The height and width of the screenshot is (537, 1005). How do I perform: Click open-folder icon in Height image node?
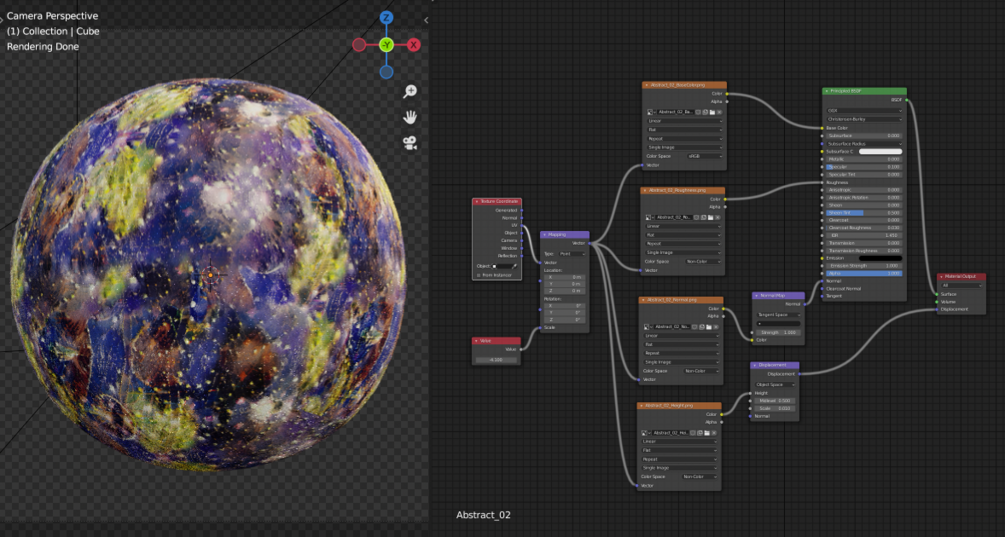[706, 433]
